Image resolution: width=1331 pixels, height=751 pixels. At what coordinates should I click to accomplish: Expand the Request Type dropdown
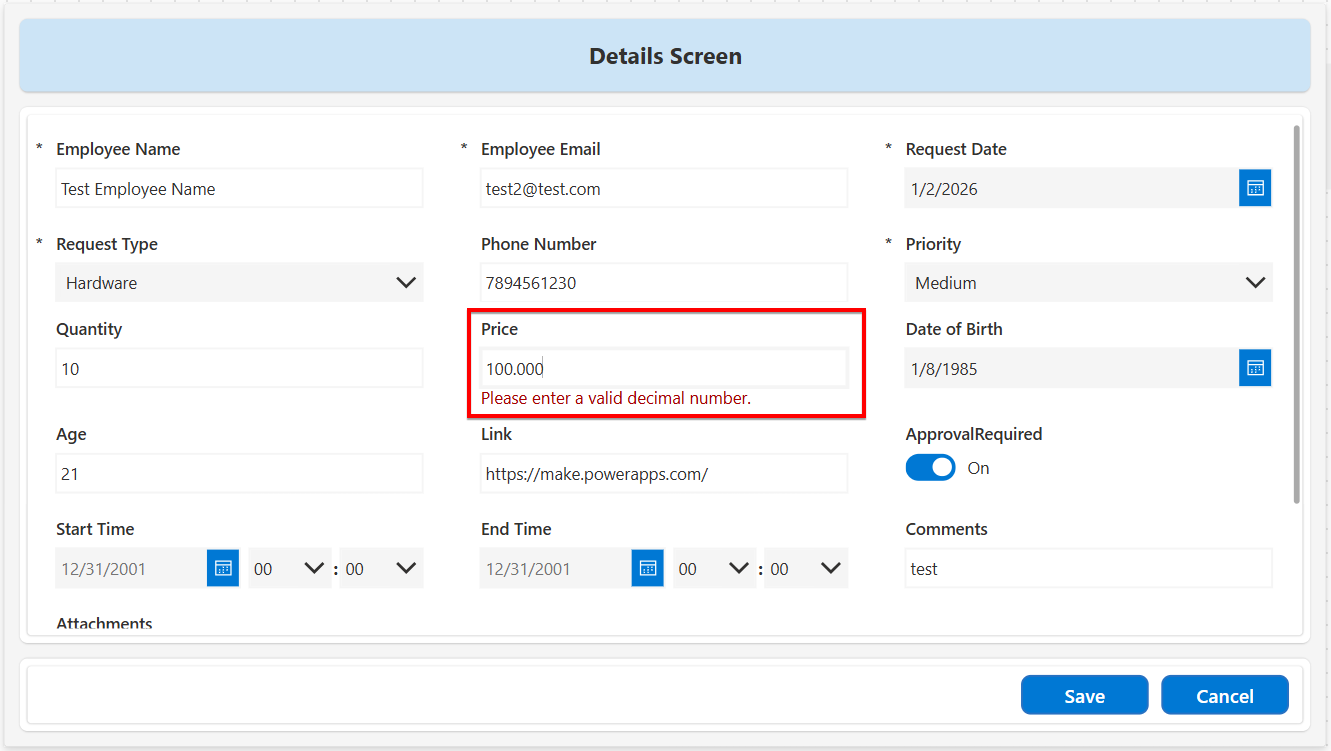click(239, 283)
